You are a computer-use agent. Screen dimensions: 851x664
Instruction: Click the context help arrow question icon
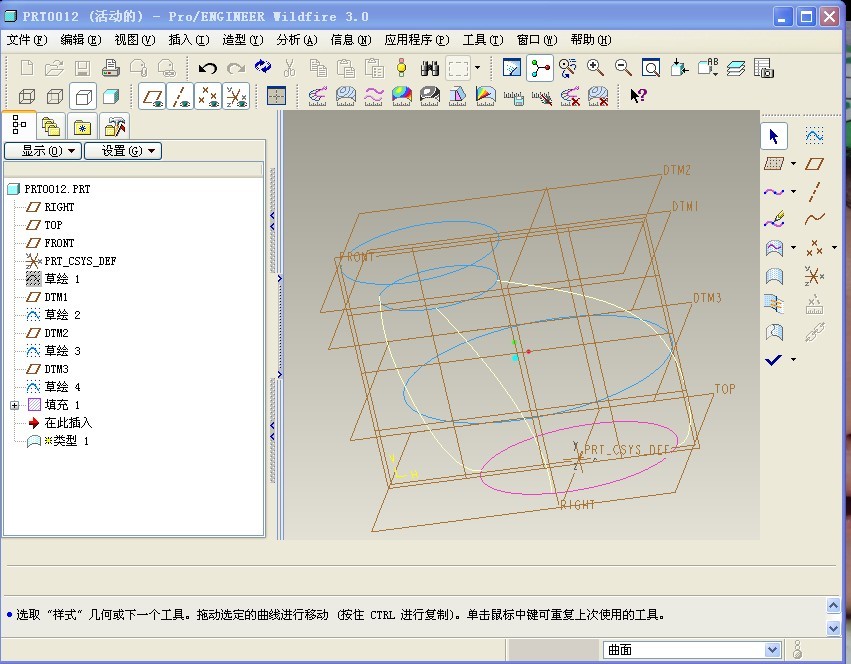(x=638, y=96)
